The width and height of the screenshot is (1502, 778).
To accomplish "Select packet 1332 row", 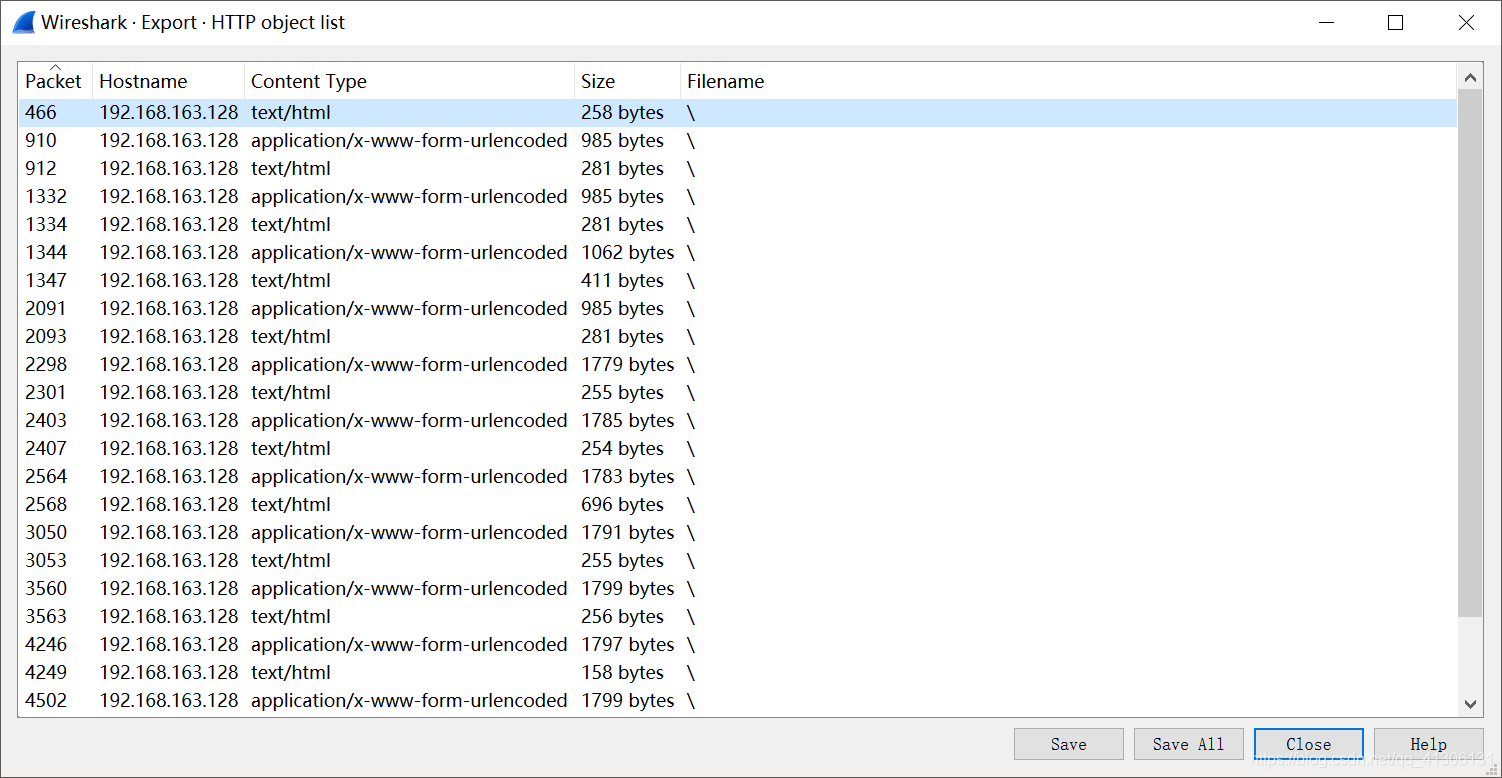I will (738, 197).
